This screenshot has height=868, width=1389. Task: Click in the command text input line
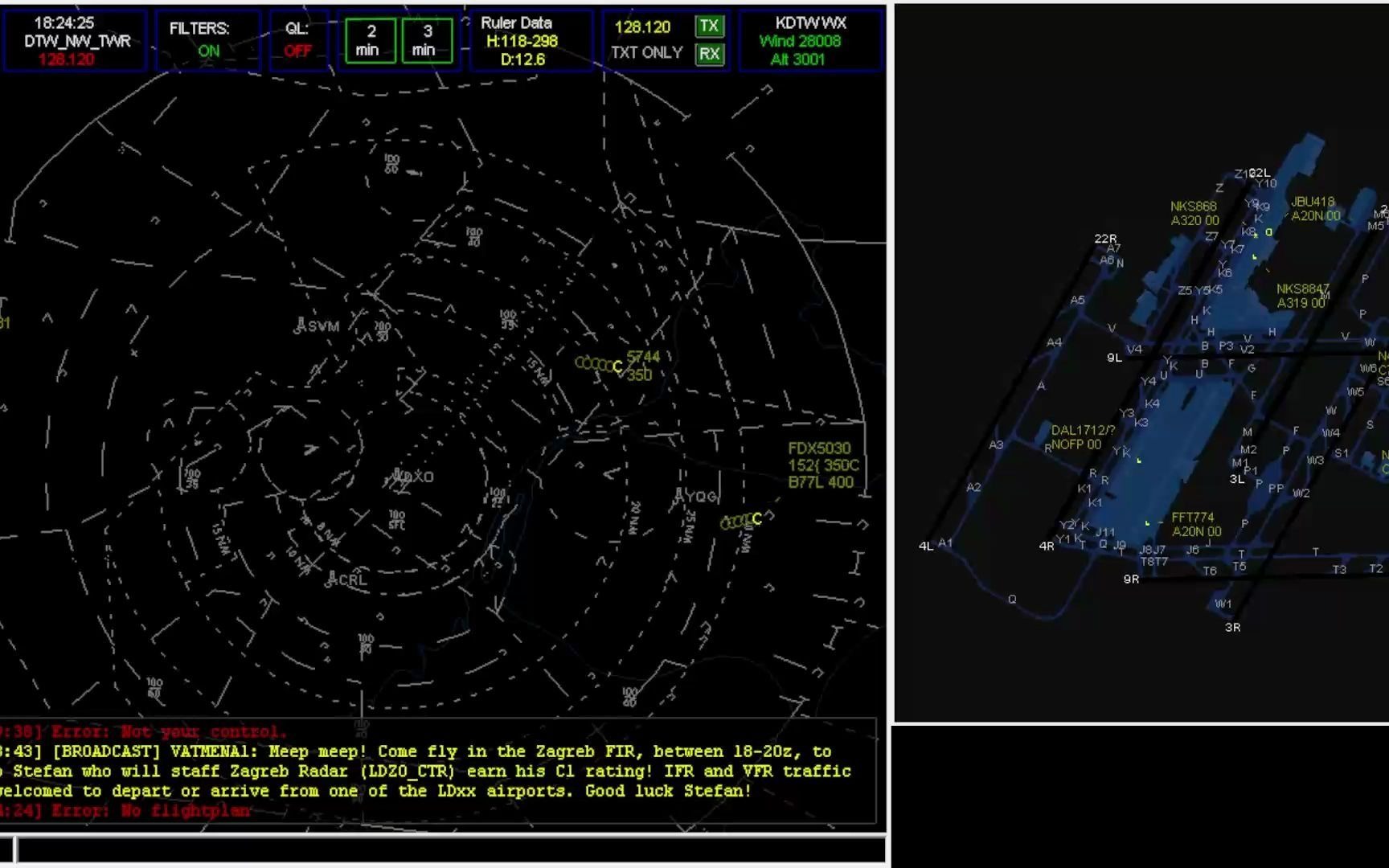pyautogui.click(x=450, y=850)
